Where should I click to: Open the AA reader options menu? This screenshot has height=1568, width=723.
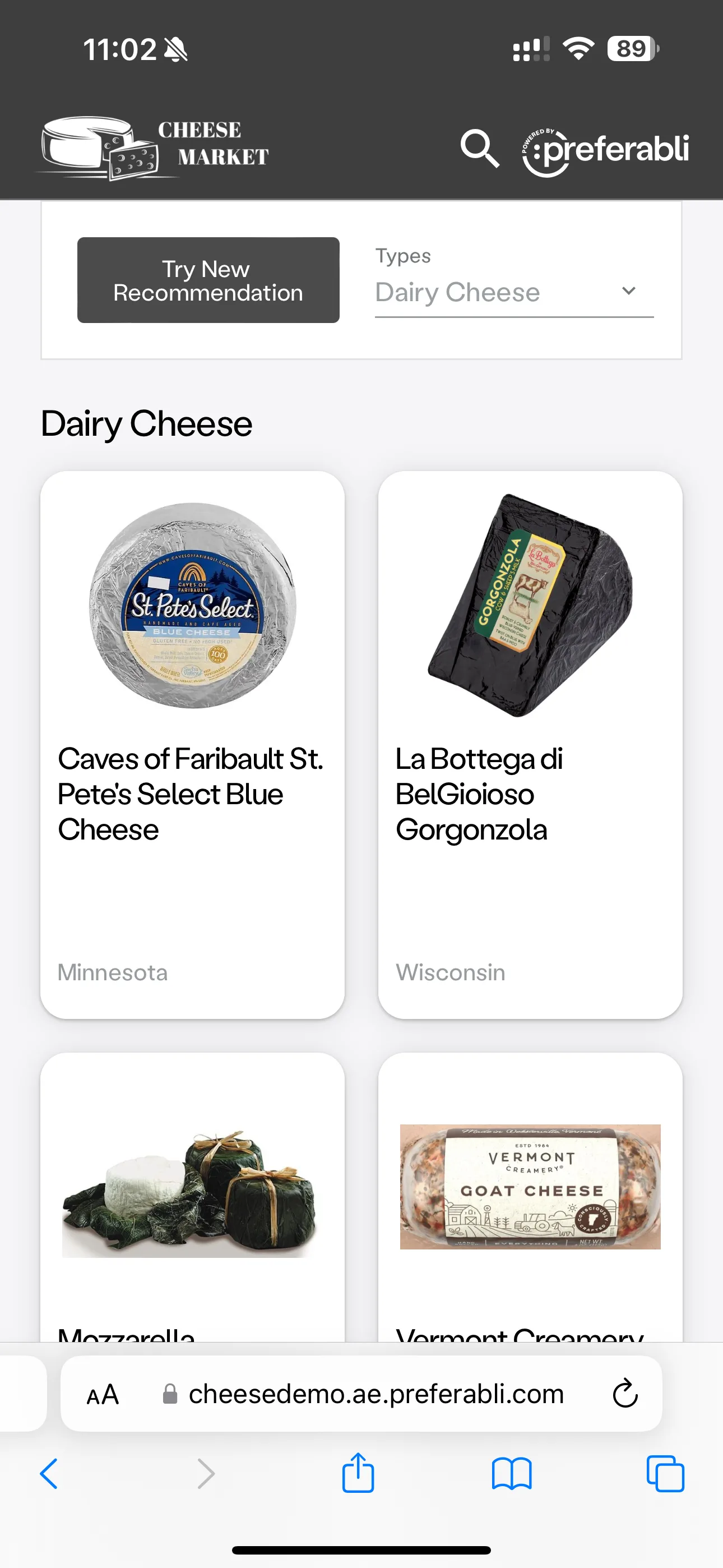(102, 1393)
